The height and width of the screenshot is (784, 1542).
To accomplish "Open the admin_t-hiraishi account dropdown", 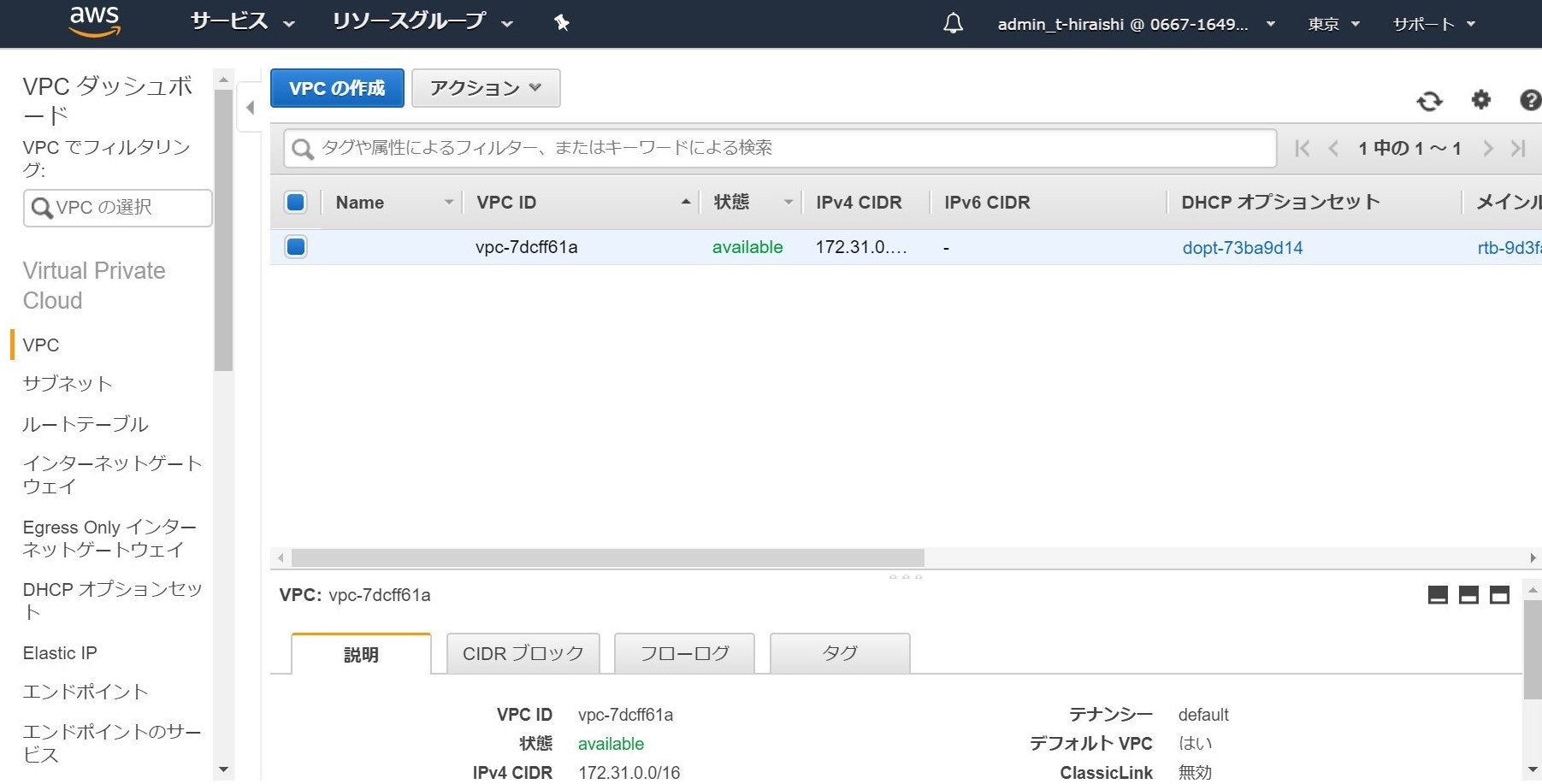I will tap(1137, 24).
